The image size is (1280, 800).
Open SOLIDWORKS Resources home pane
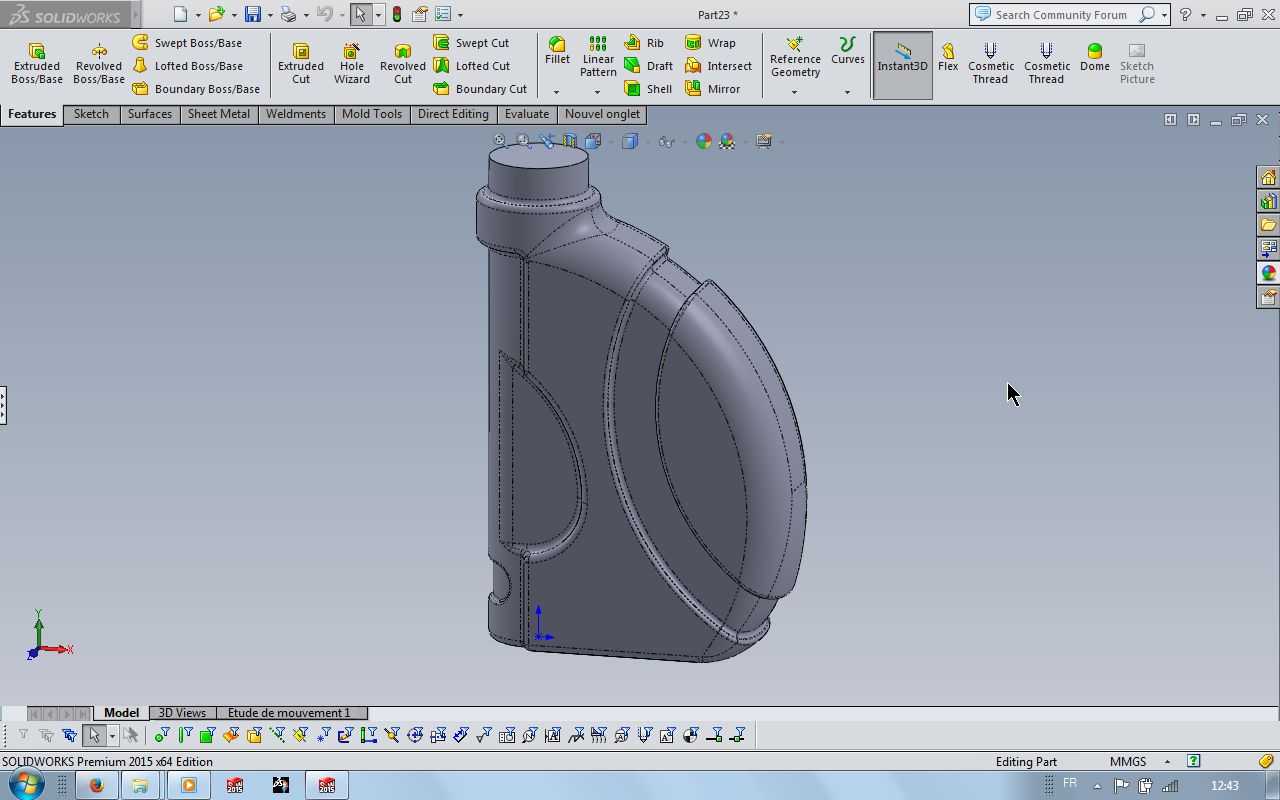click(1268, 177)
